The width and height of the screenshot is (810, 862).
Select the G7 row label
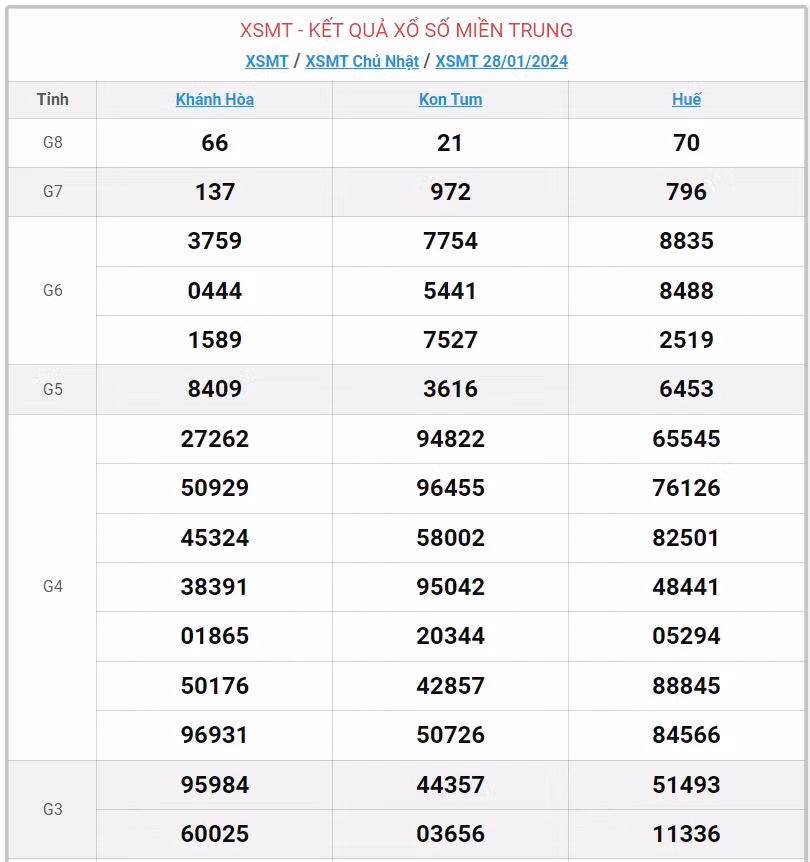[53, 192]
